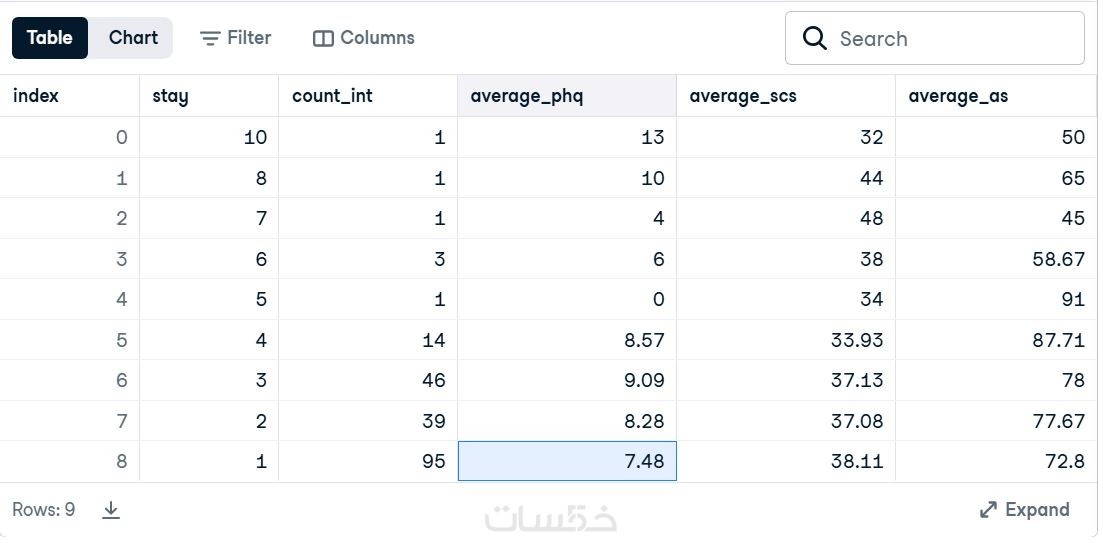Click the download rows icon
The height and width of the screenshot is (543, 1103).
click(x=111, y=510)
